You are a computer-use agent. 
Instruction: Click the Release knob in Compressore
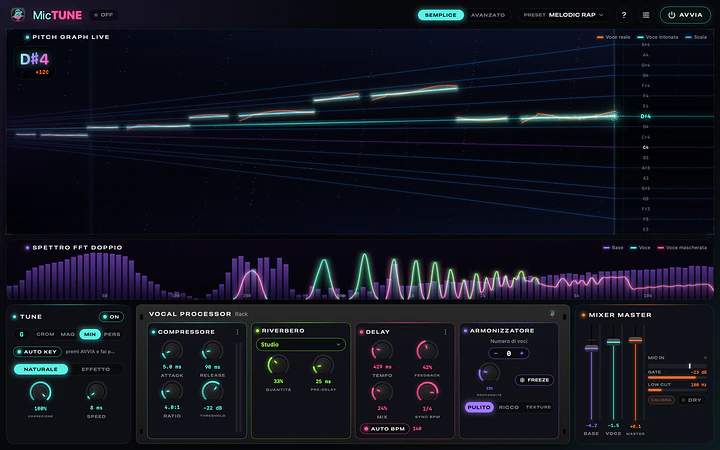(212, 351)
